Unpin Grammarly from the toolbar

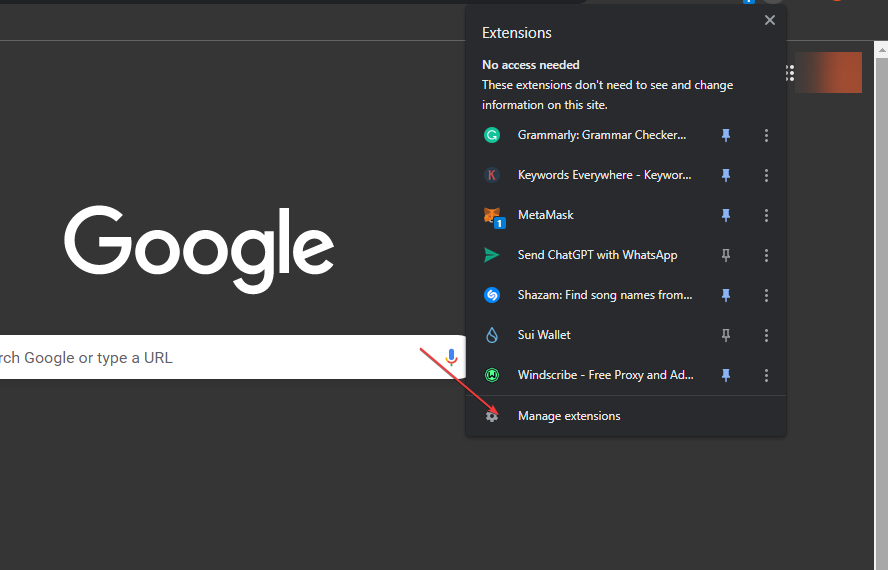[727, 135]
